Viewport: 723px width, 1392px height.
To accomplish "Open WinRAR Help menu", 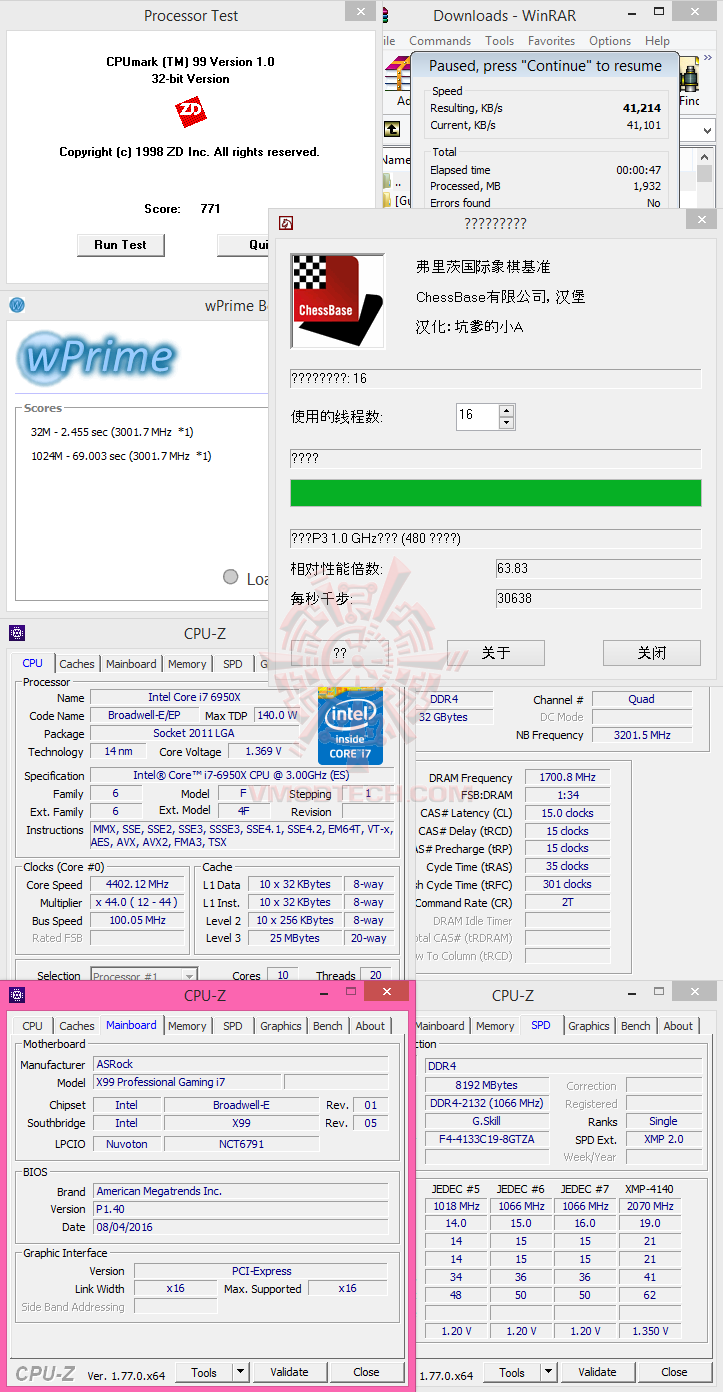I will [x=658, y=41].
